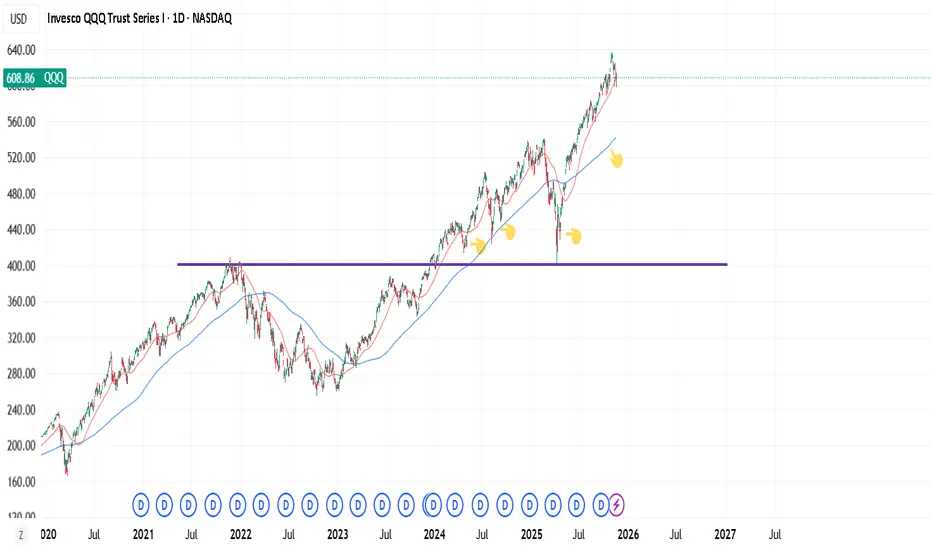
Task: Open dividend marker above the 2023 axis label
Action: (335, 505)
